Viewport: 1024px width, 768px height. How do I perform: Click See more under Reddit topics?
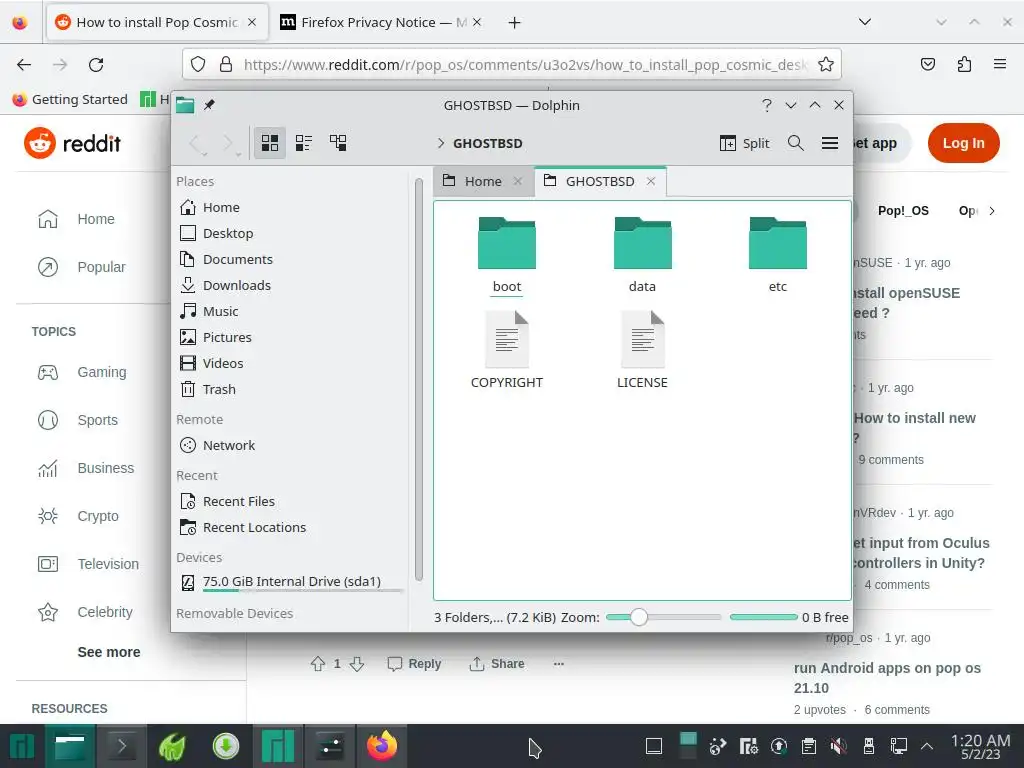[x=108, y=652]
